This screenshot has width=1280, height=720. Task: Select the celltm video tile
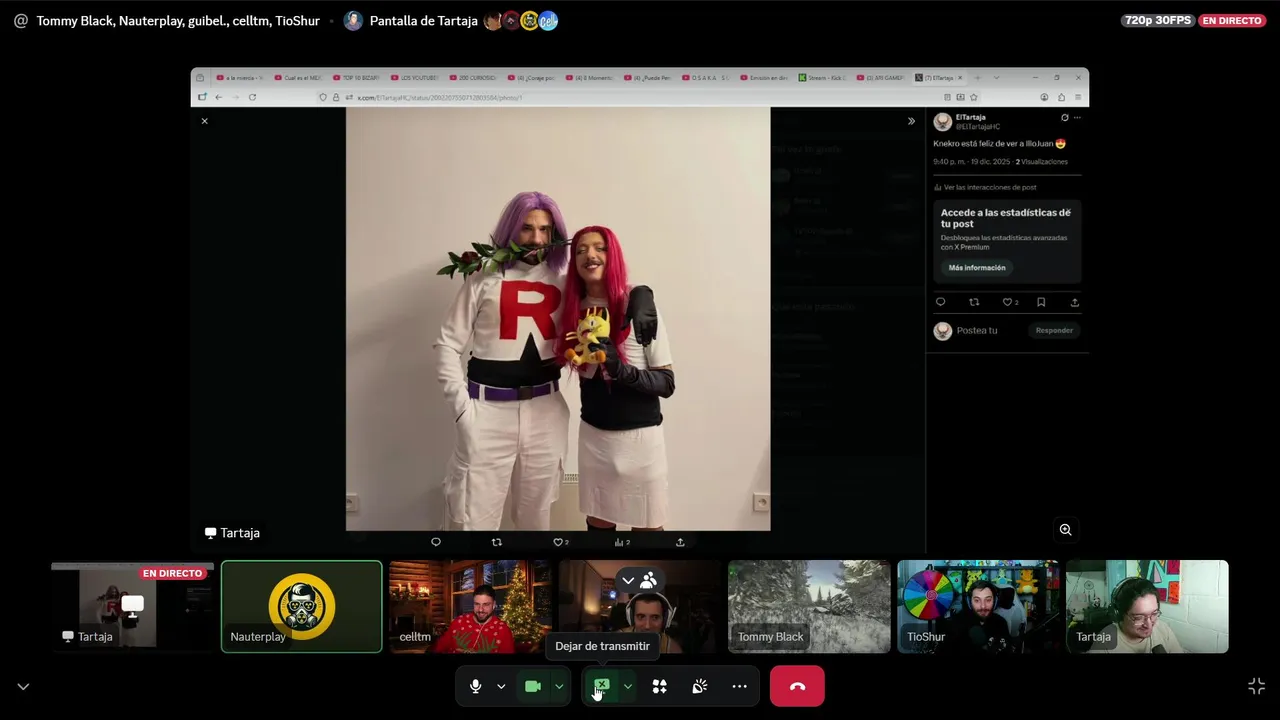coord(470,606)
